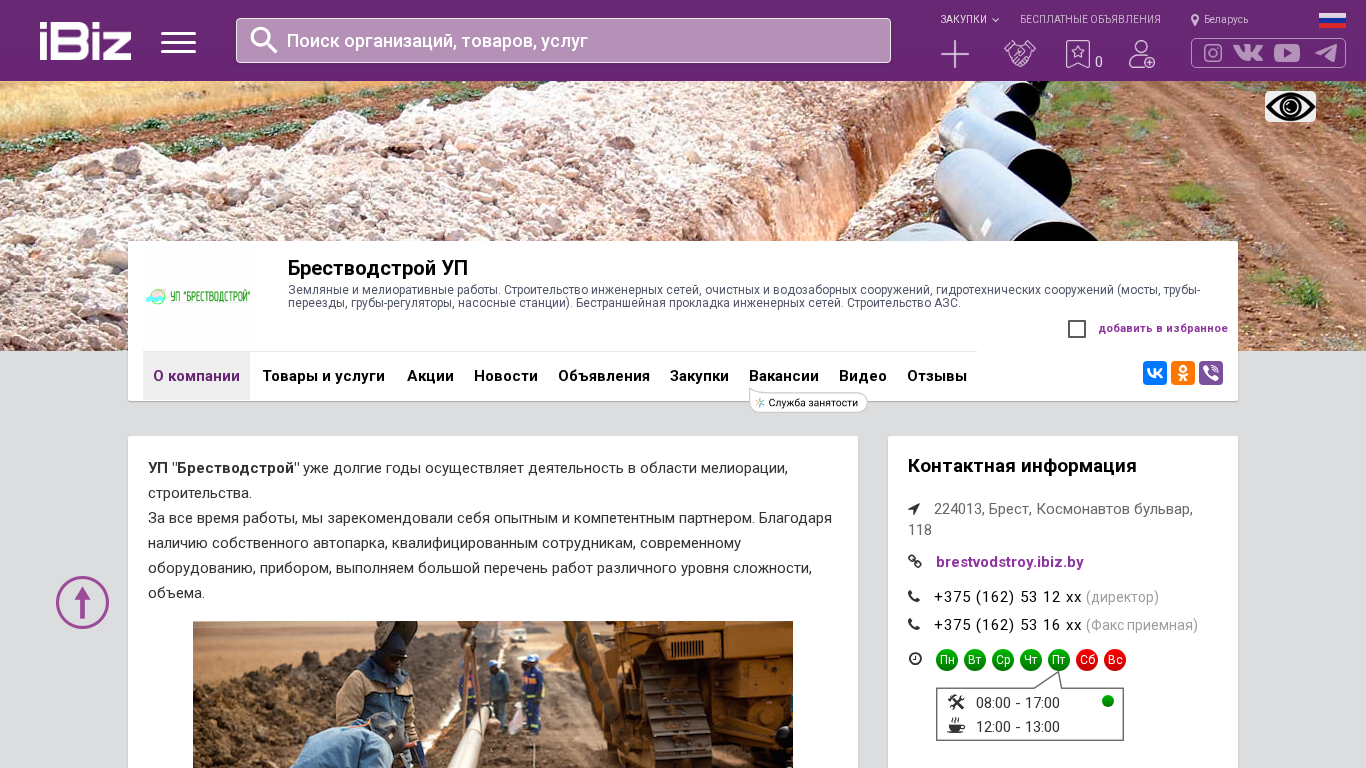Open the Instagram icon in header
This screenshot has width=1366, height=768.
coord(1213,53)
